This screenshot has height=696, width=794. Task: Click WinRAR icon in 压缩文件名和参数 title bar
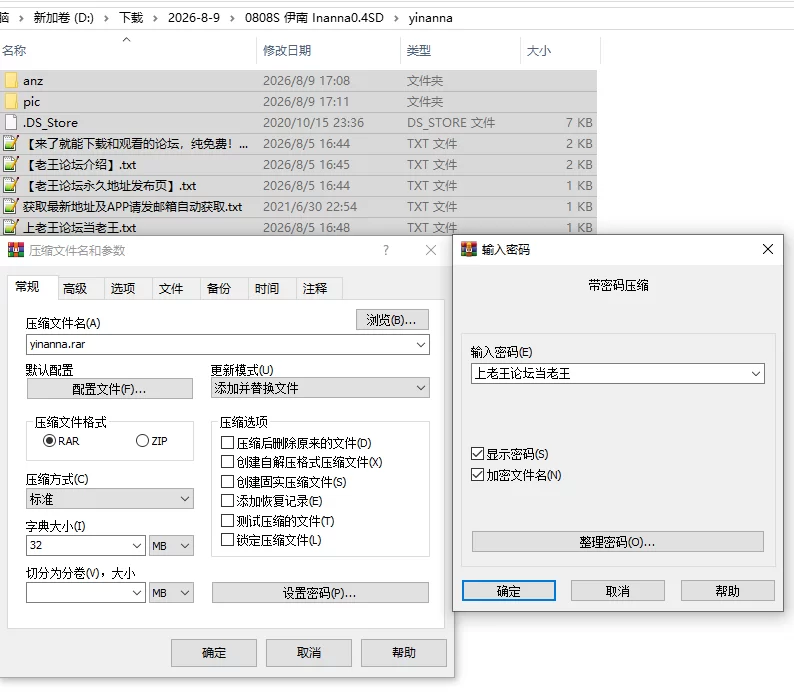(x=16, y=250)
